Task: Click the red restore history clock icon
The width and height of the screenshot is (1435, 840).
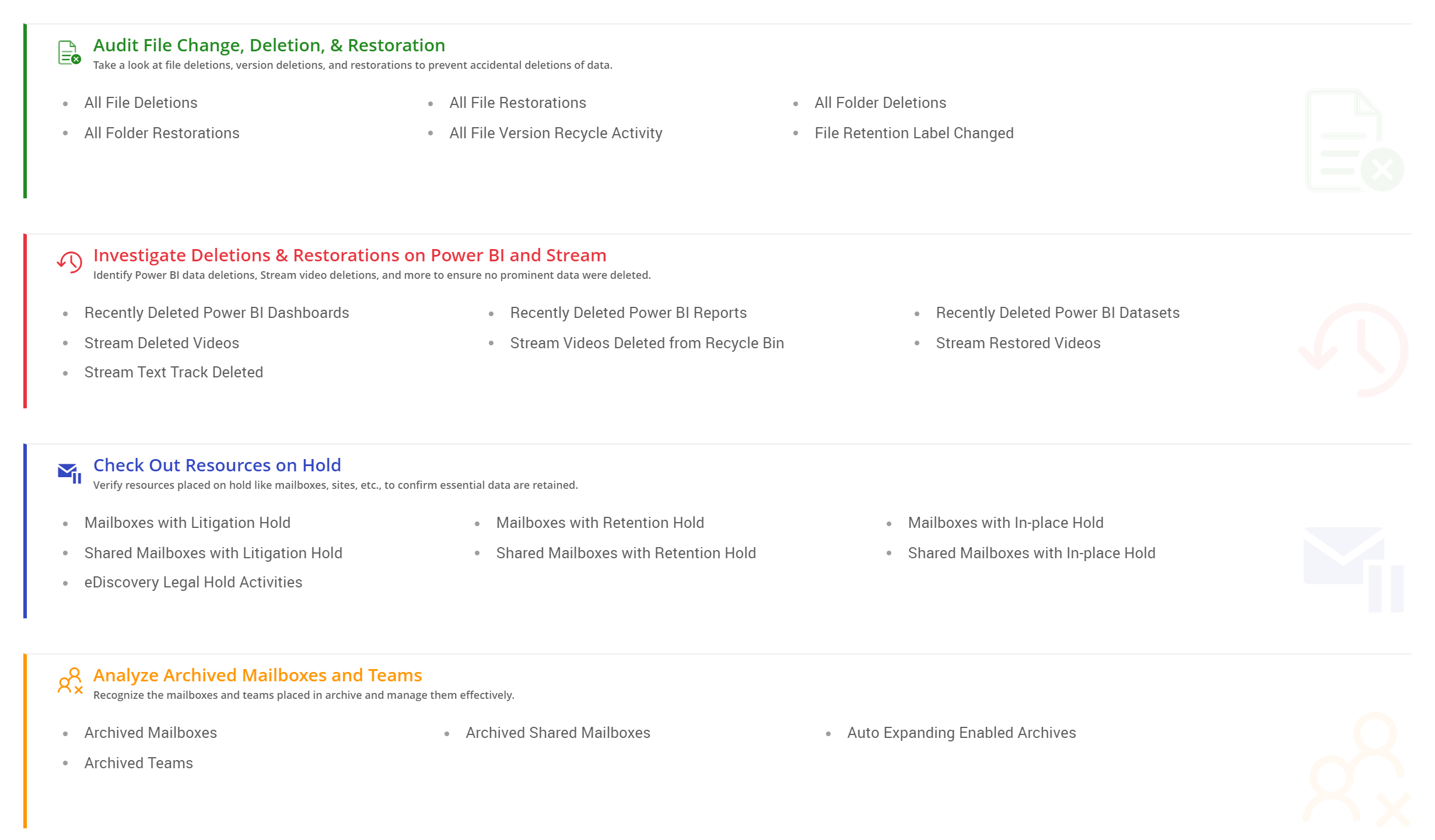Action: pyautogui.click(x=69, y=262)
